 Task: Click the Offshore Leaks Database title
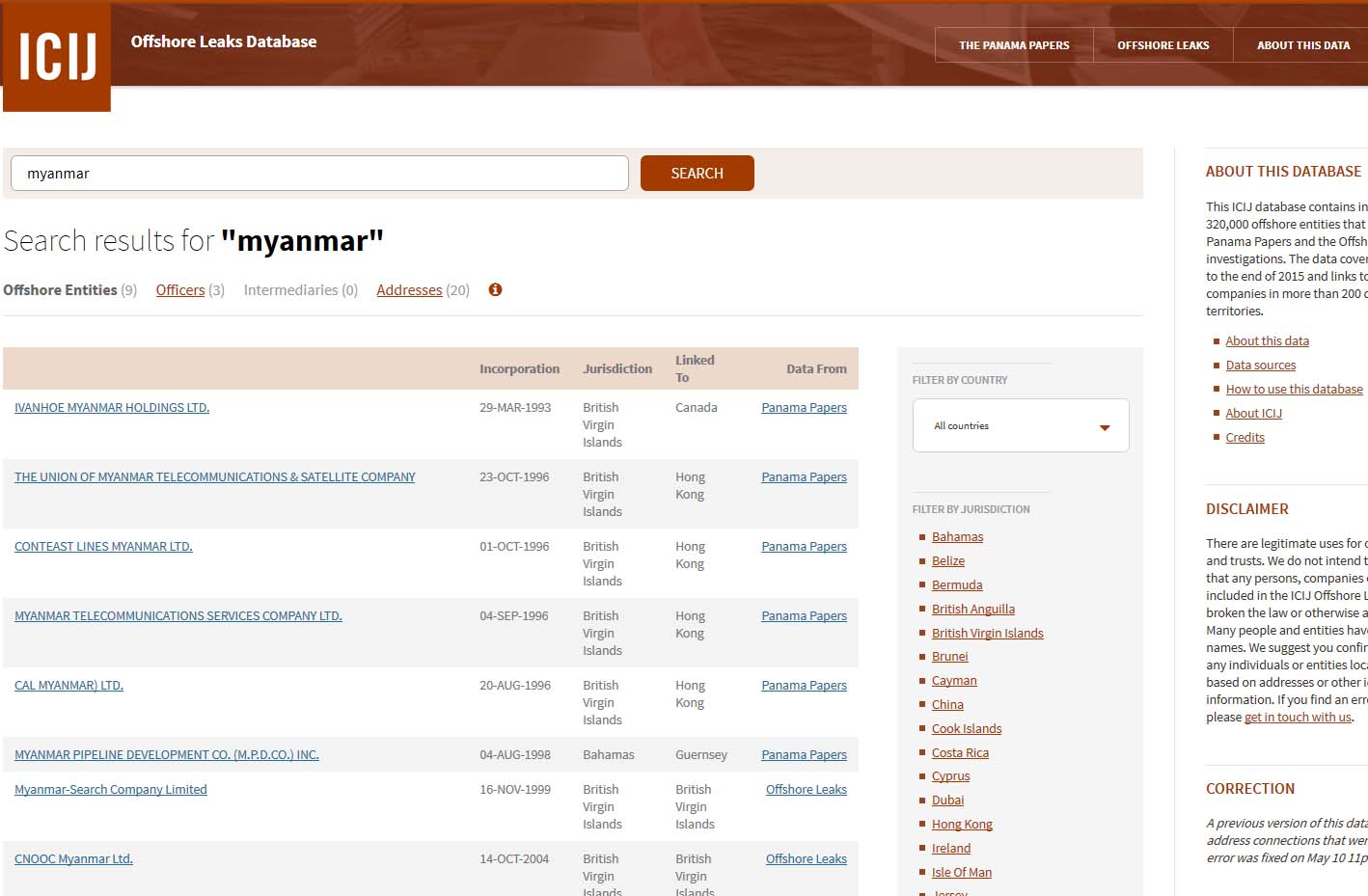tap(224, 41)
